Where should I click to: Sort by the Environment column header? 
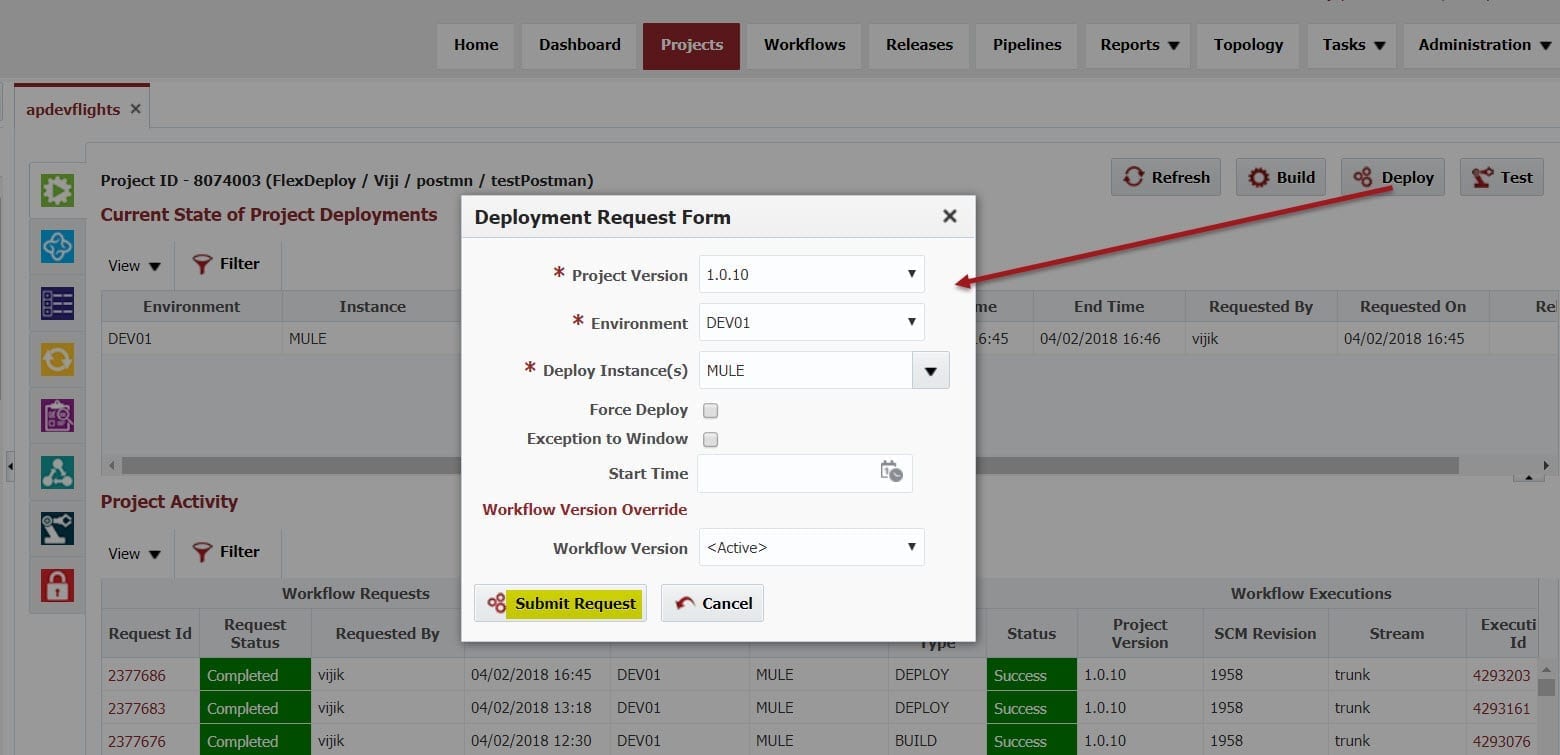tap(191, 307)
